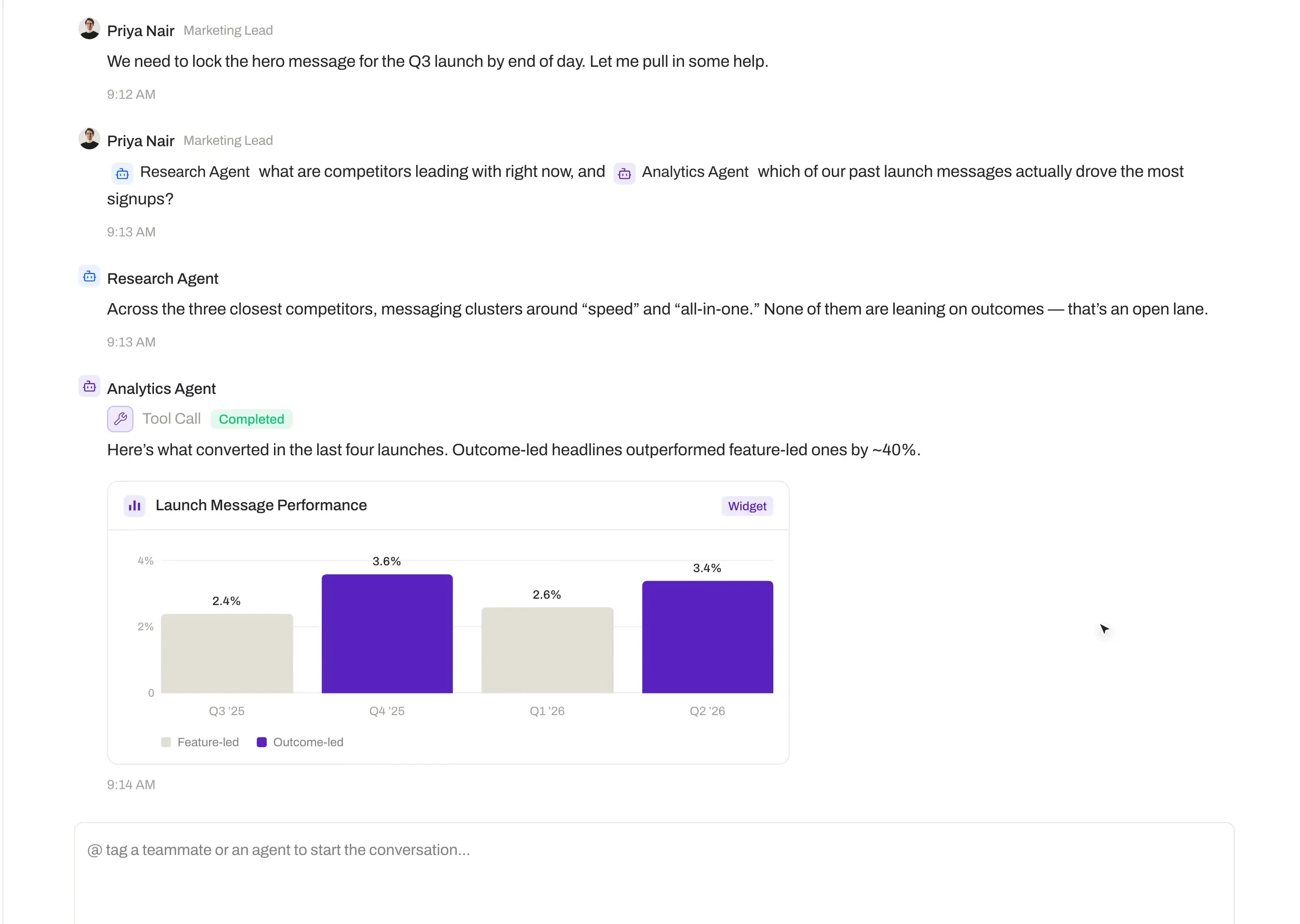Click the Outcome-led purple color swatch

262,743
